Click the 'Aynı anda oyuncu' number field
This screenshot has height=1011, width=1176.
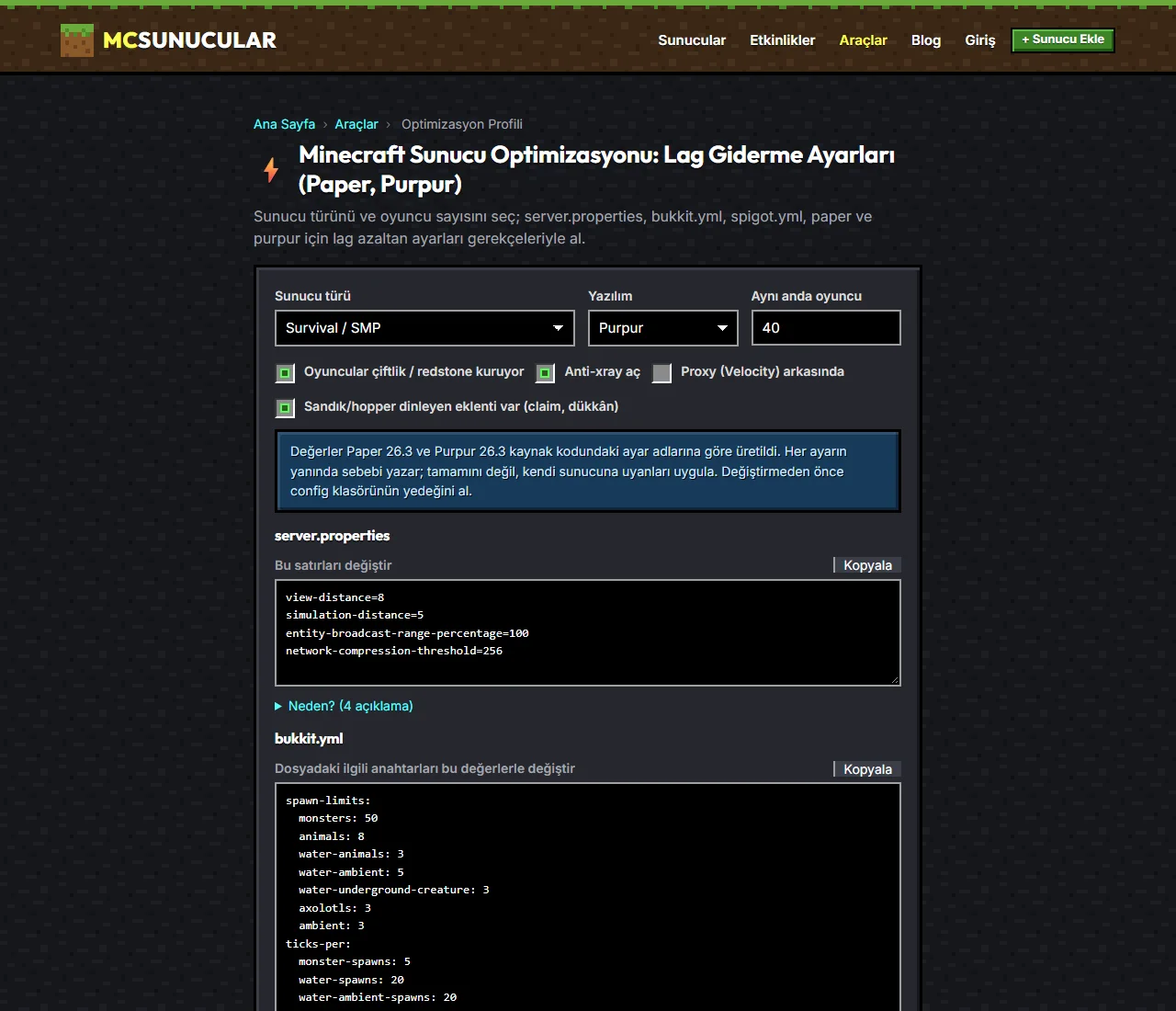pyautogui.click(x=826, y=328)
